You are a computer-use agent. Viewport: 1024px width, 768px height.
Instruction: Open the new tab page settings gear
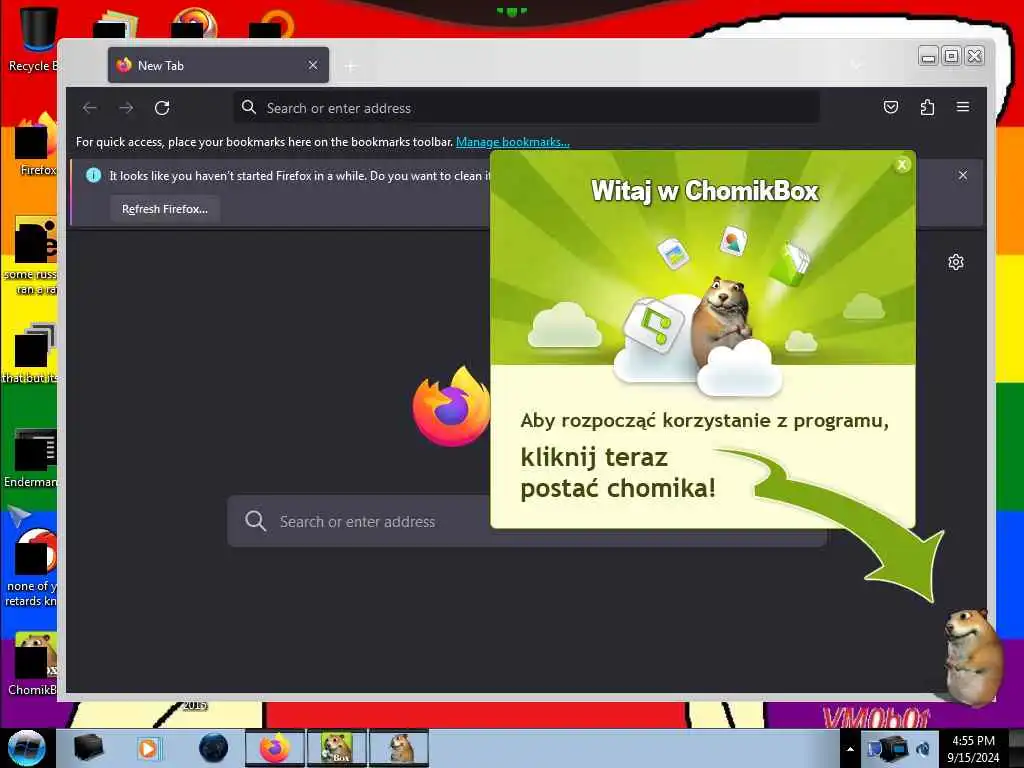tap(955, 262)
